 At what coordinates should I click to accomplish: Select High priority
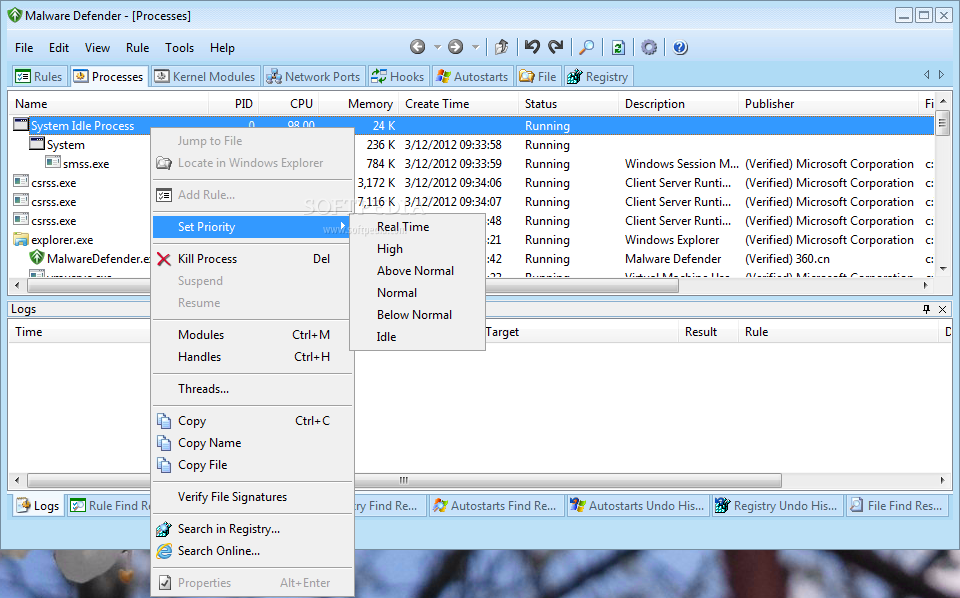coord(418,249)
